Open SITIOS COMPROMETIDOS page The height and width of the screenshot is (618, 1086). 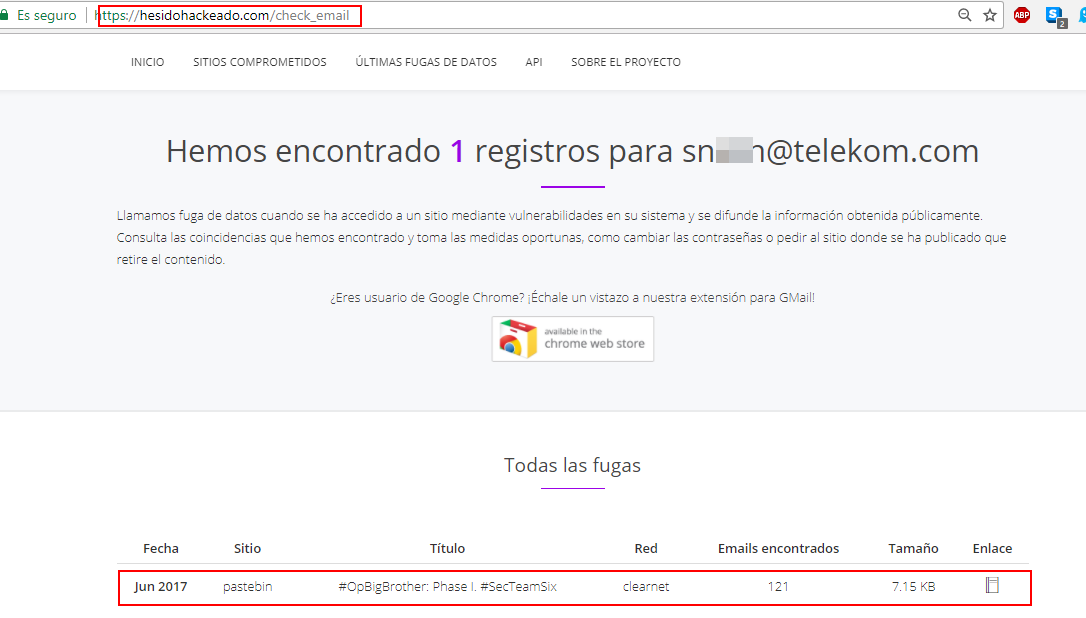coord(260,62)
